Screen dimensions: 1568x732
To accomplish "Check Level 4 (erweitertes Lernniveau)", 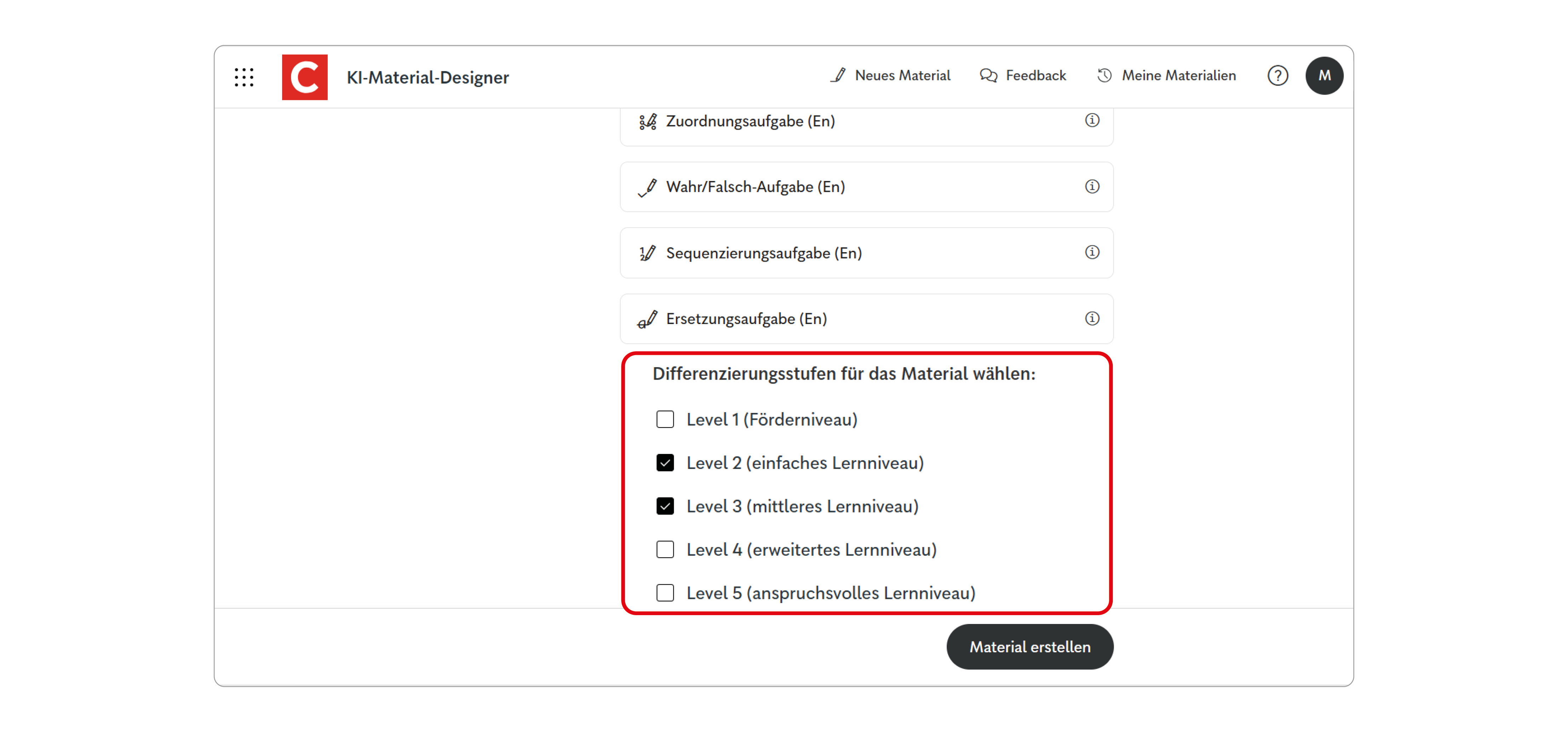I will (x=665, y=549).
